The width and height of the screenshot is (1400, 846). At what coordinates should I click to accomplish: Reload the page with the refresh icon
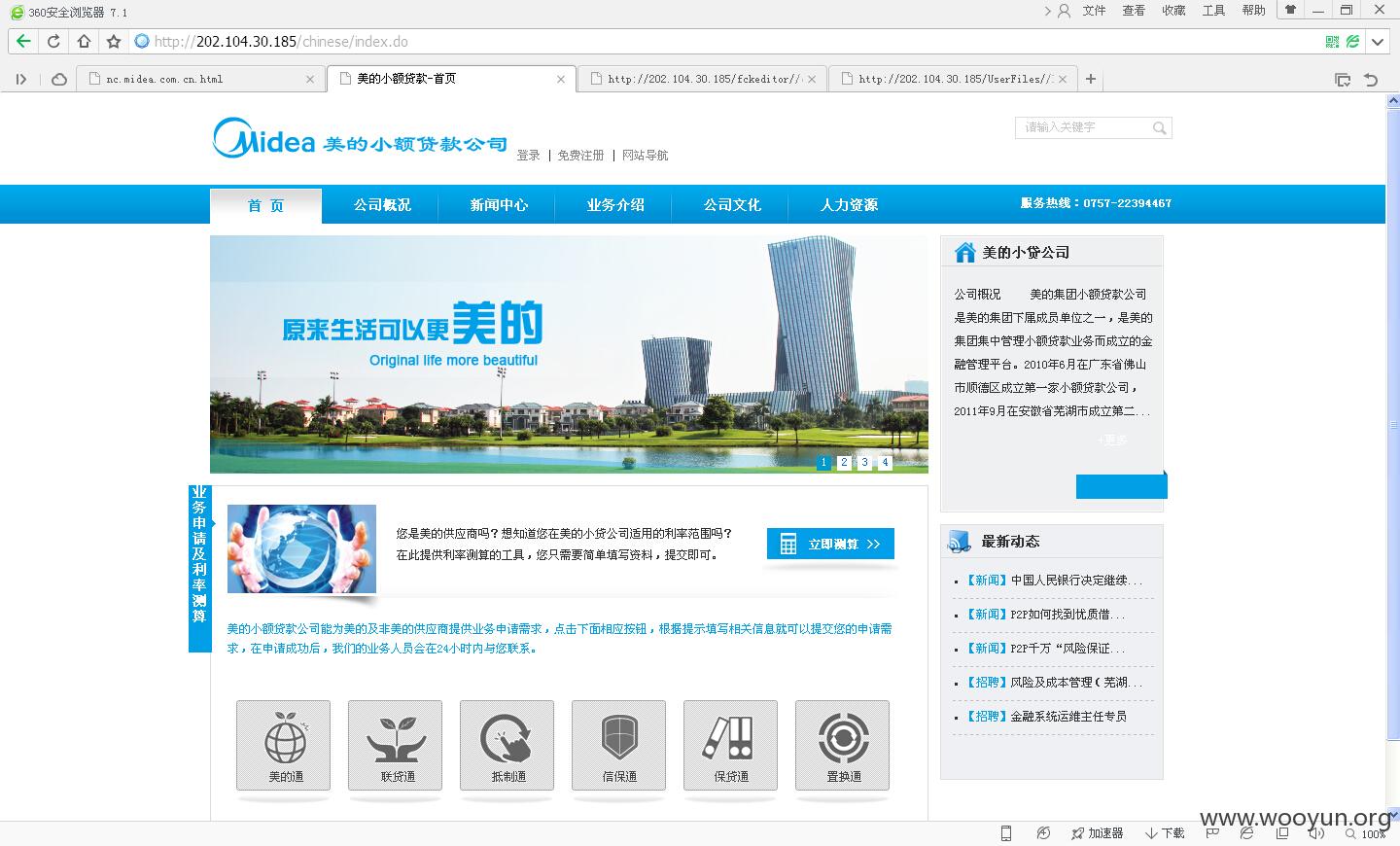pos(53,42)
